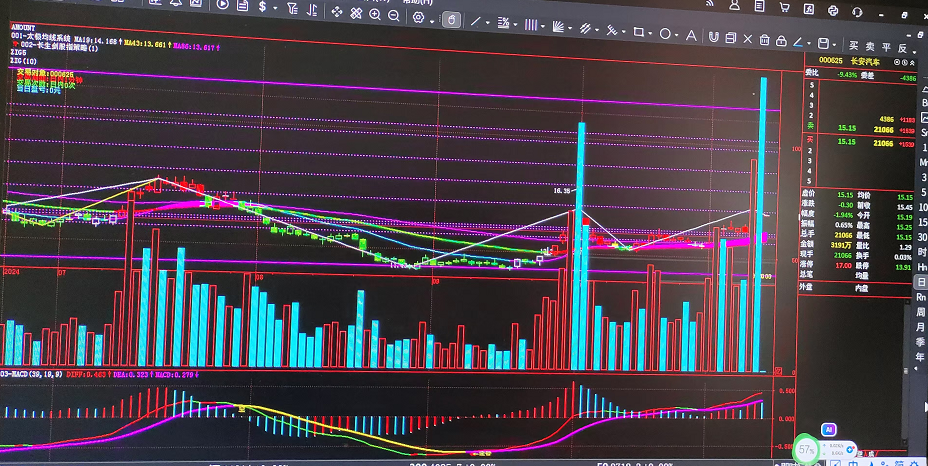
Task: Select the vertical cycle lines tool
Action: (x=530, y=25)
